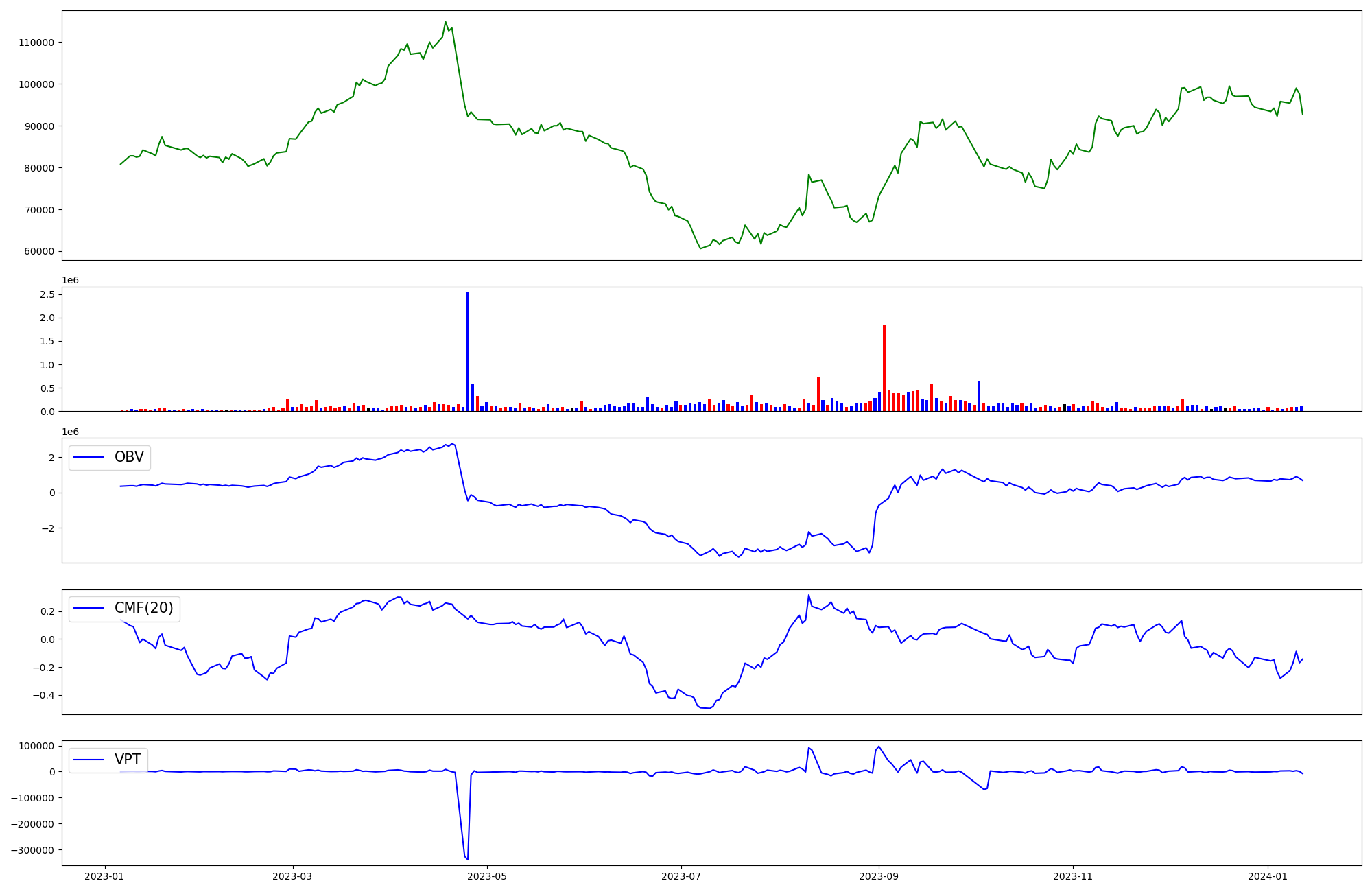Viewport: 1372px width, 892px height.
Task: Click the 2023-03 x-axis date label
Action: (293, 876)
